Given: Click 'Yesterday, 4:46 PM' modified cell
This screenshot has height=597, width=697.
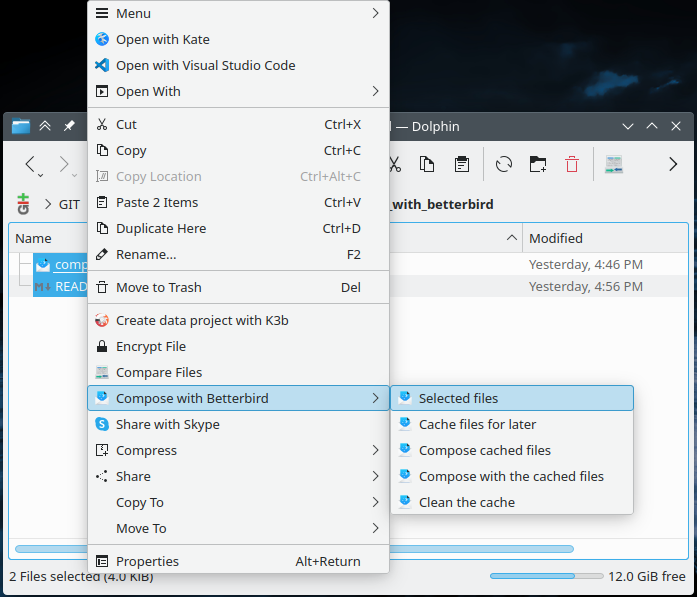Looking at the screenshot, I should (585, 264).
